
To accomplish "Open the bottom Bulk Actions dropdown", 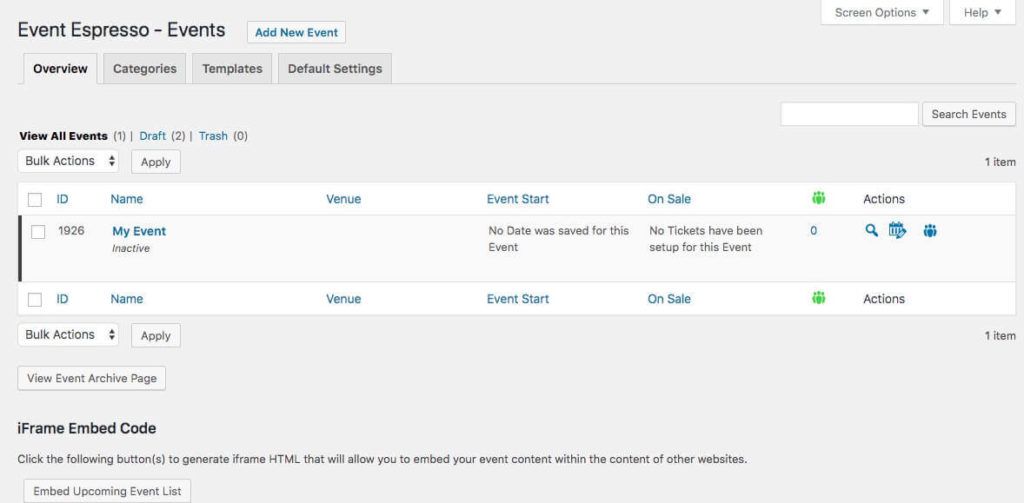I will click(x=68, y=335).
